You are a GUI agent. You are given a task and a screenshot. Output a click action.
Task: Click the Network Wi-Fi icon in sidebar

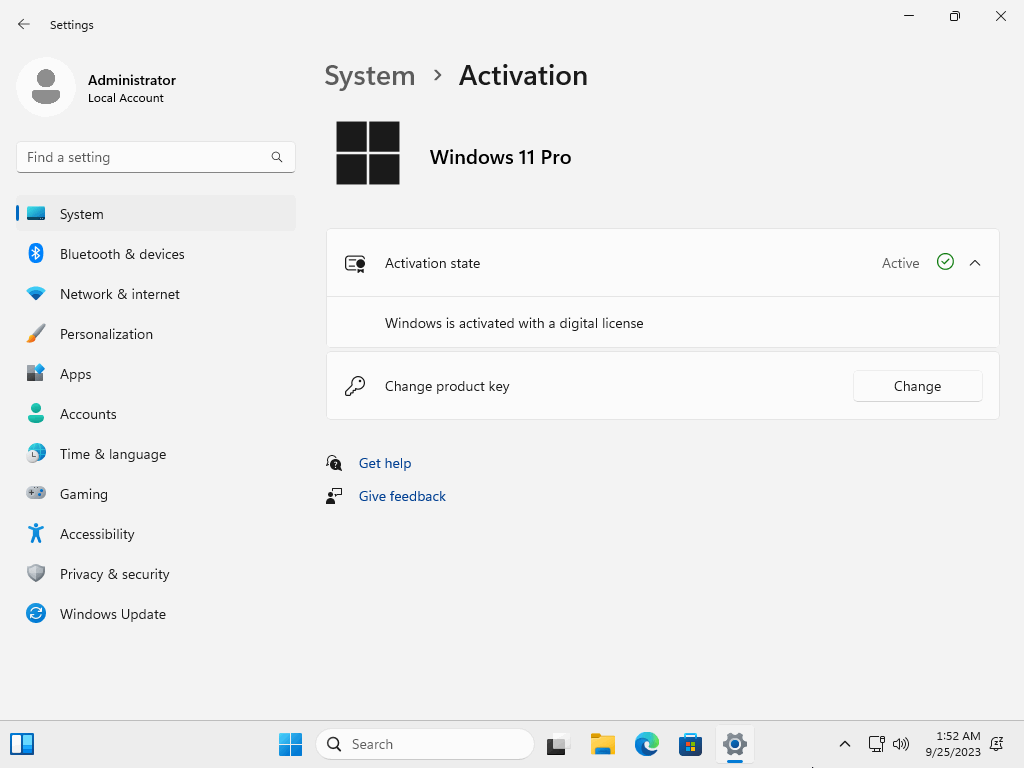[36, 294]
